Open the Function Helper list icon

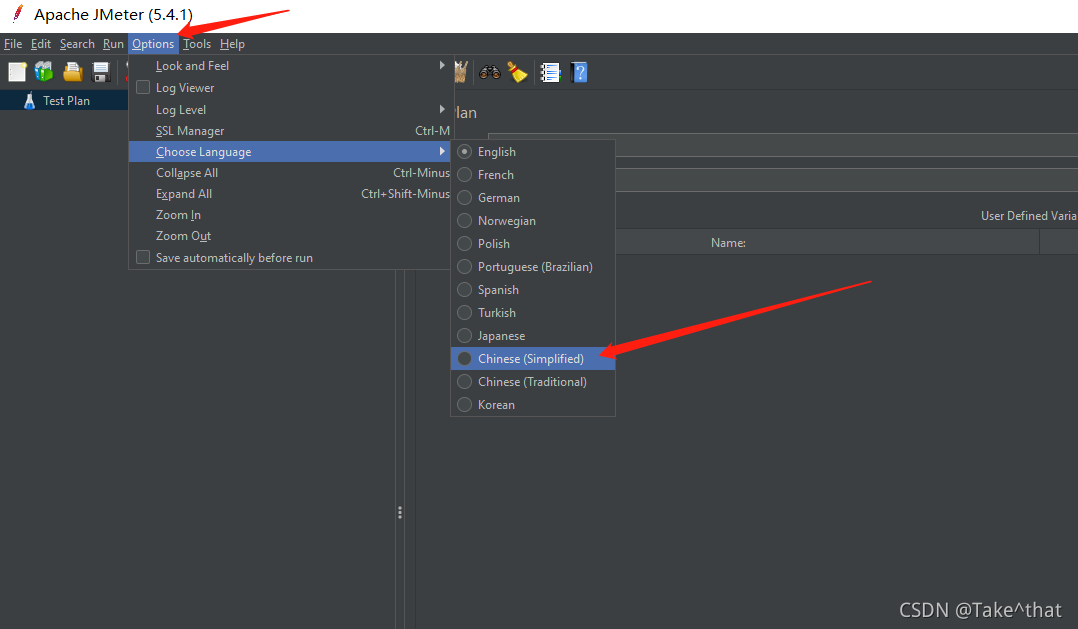550,72
